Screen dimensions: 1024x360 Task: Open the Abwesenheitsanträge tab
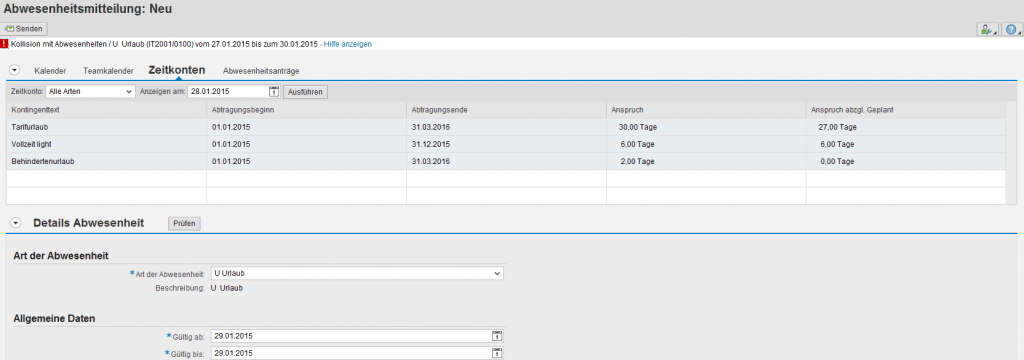point(261,71)
